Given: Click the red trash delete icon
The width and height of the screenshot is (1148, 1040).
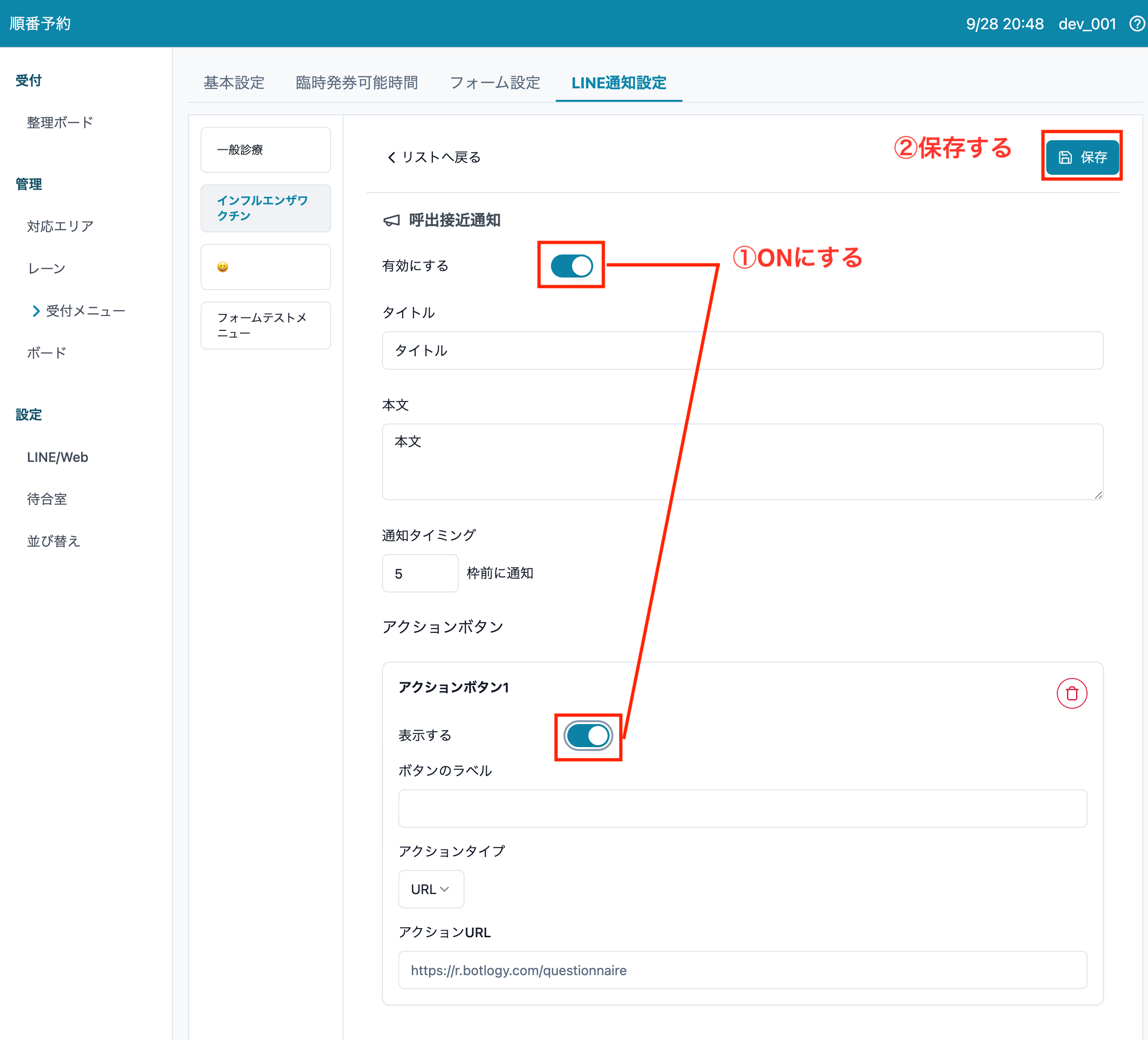Looking at the screenshot, I should 1071,693.
